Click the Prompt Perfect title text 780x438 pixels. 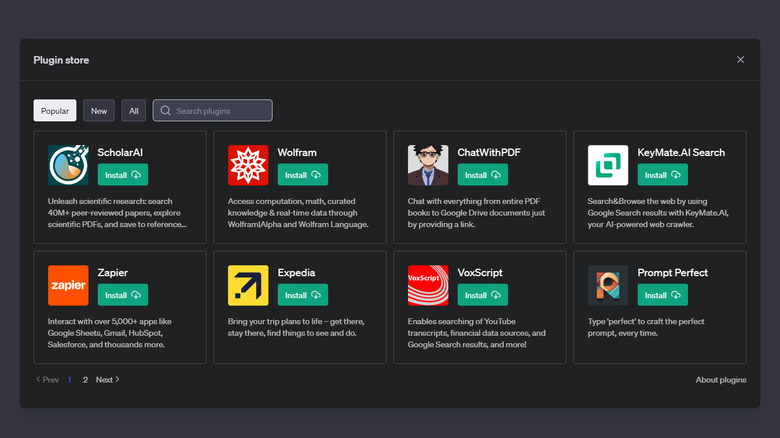[x=673, y=273]
